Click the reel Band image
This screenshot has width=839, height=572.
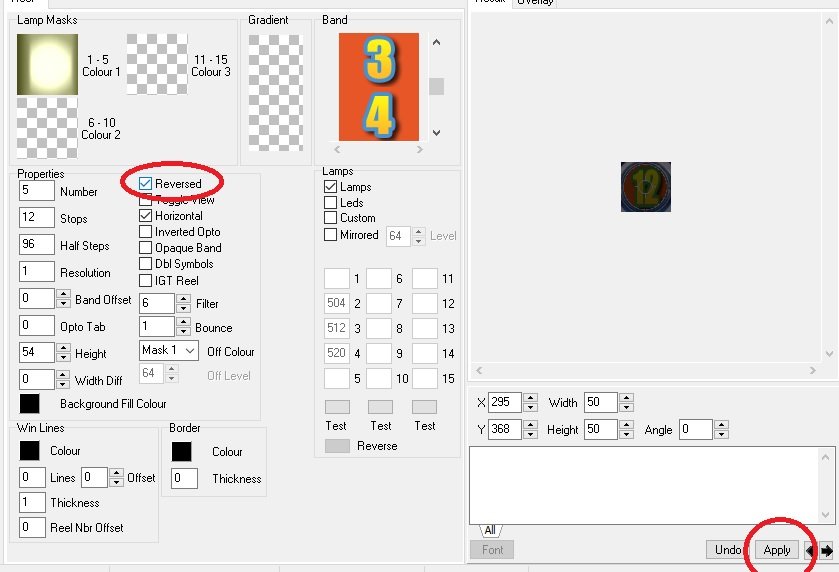378,87
